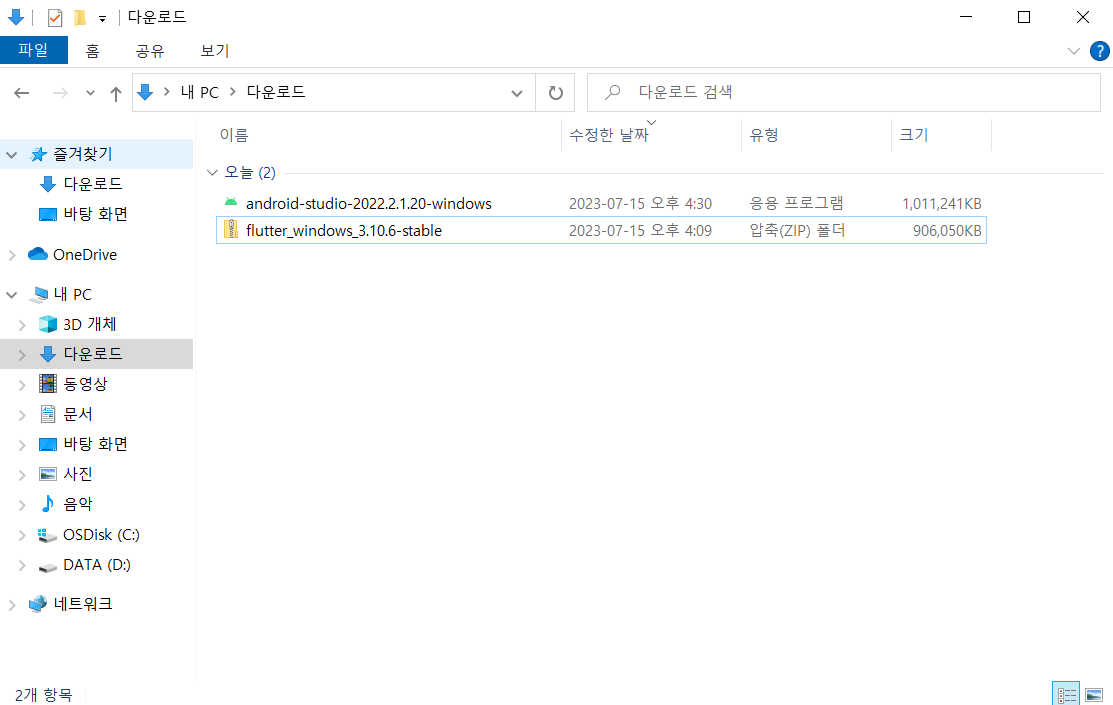Viewport: 1113px width, 705px height.
Task: Expand the 3D 개체 node
Action: 22,325
